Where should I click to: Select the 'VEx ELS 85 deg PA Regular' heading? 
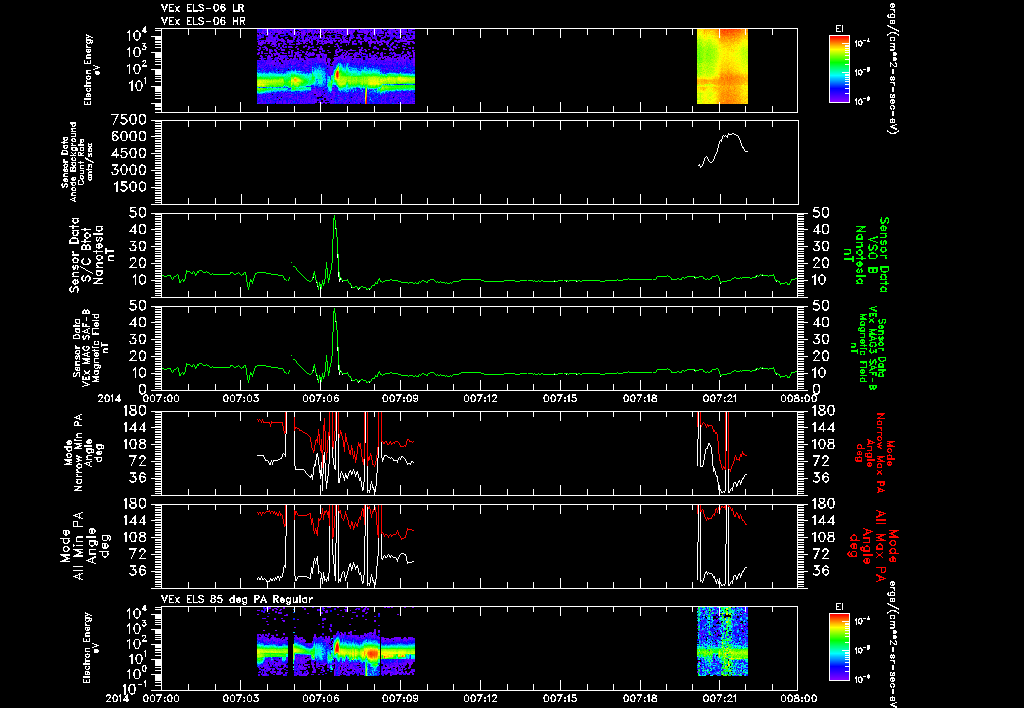click(237, 599)
